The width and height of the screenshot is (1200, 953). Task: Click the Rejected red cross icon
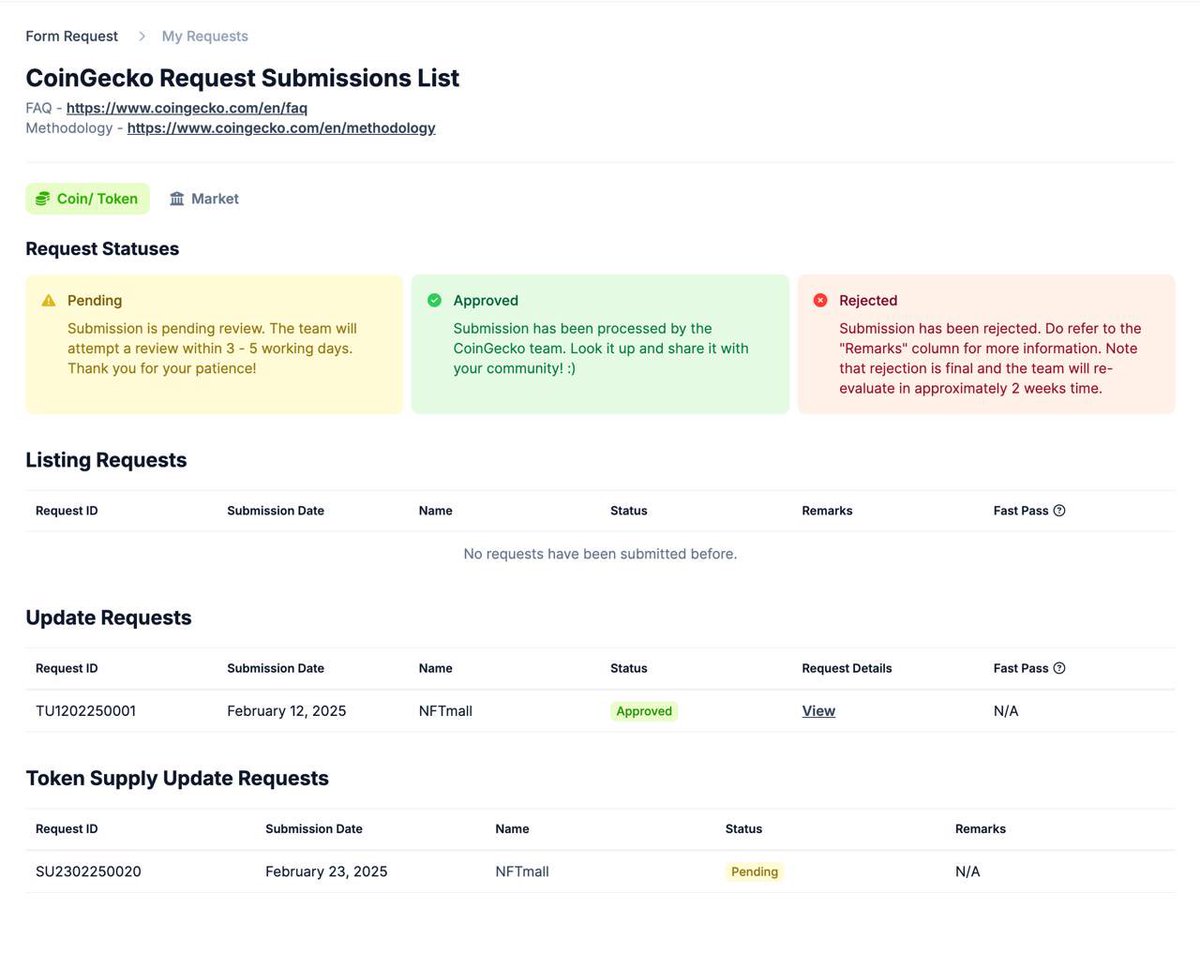point(820,300)
